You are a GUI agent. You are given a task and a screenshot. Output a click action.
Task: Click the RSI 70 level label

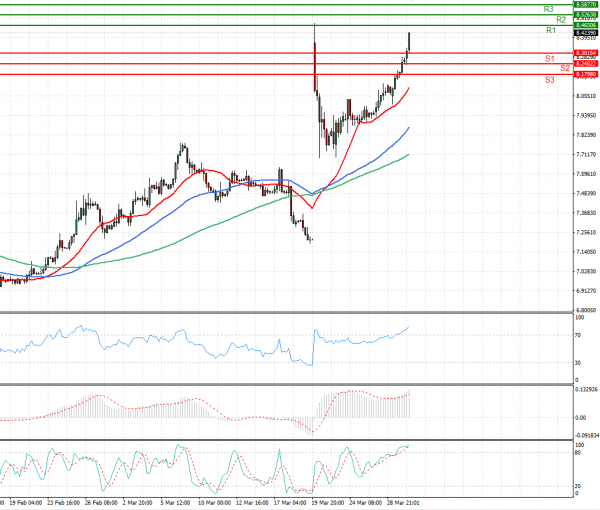point(578,335)
